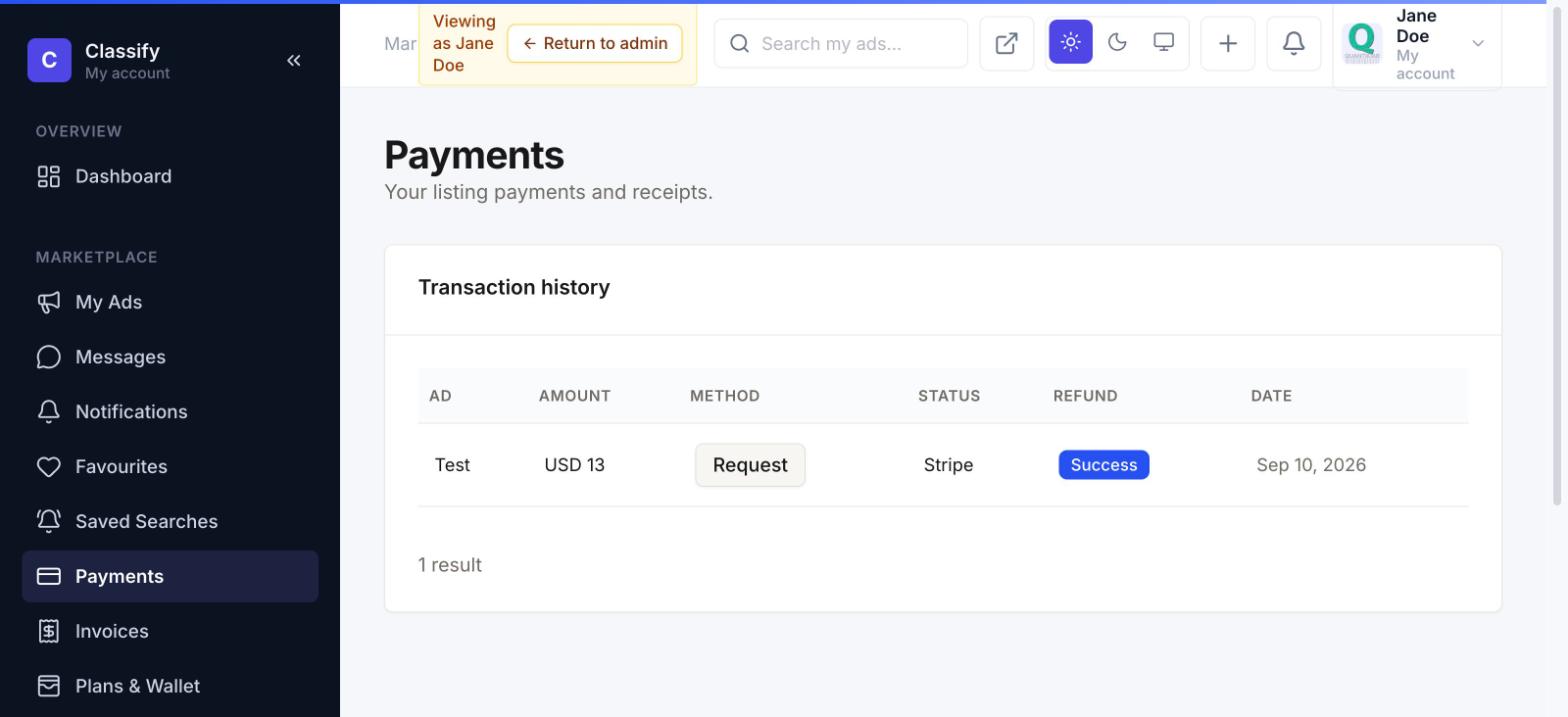1568x717 pixels.
Task: Click the AMOUNT column header
Action: 575,396
